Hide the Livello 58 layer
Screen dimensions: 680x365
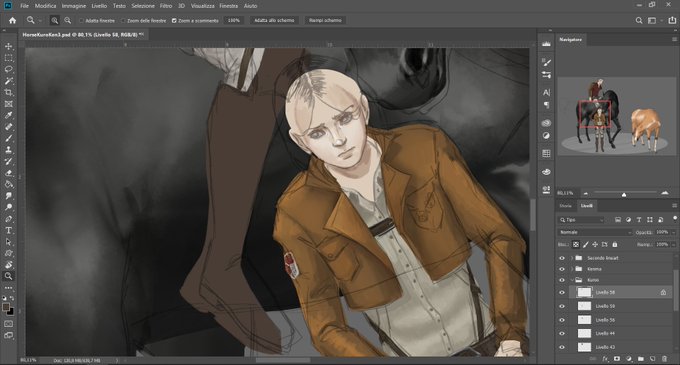tap(562, 293)
